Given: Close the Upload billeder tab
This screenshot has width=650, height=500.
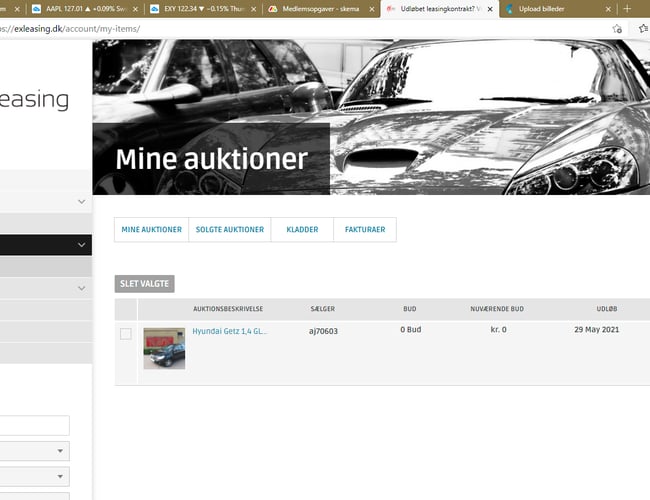Looking at the screenshot, I should [x=608, y=9].
